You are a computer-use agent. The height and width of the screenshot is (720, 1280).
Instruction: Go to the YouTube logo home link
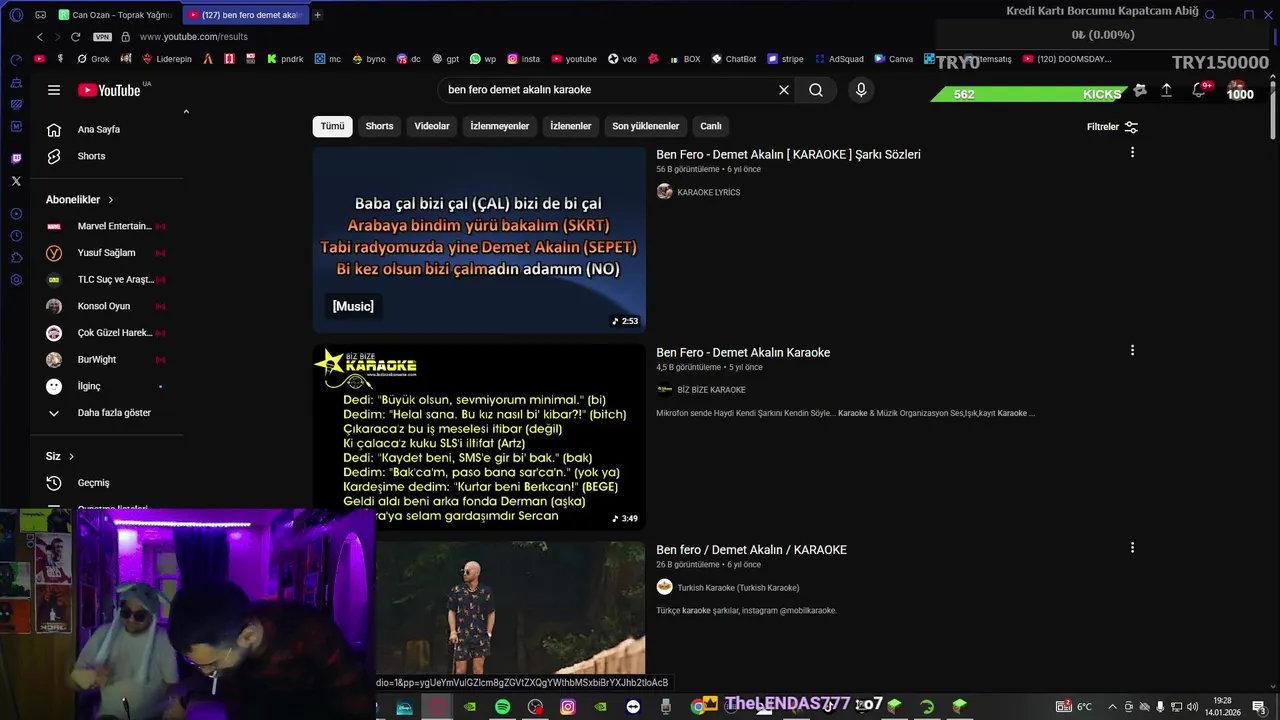[109, 90]
